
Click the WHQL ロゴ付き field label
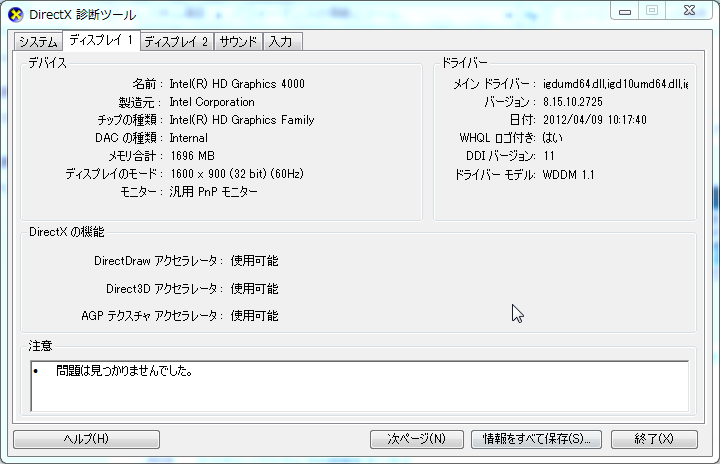497,138
